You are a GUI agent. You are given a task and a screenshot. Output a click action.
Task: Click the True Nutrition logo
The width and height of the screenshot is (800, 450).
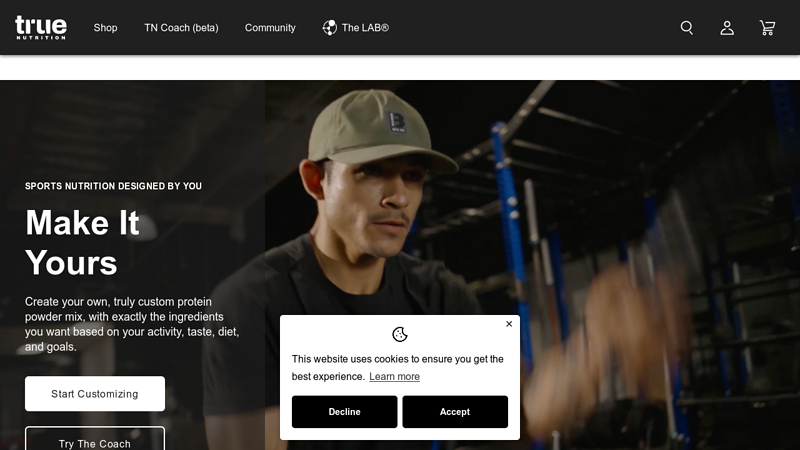[41, 27]
